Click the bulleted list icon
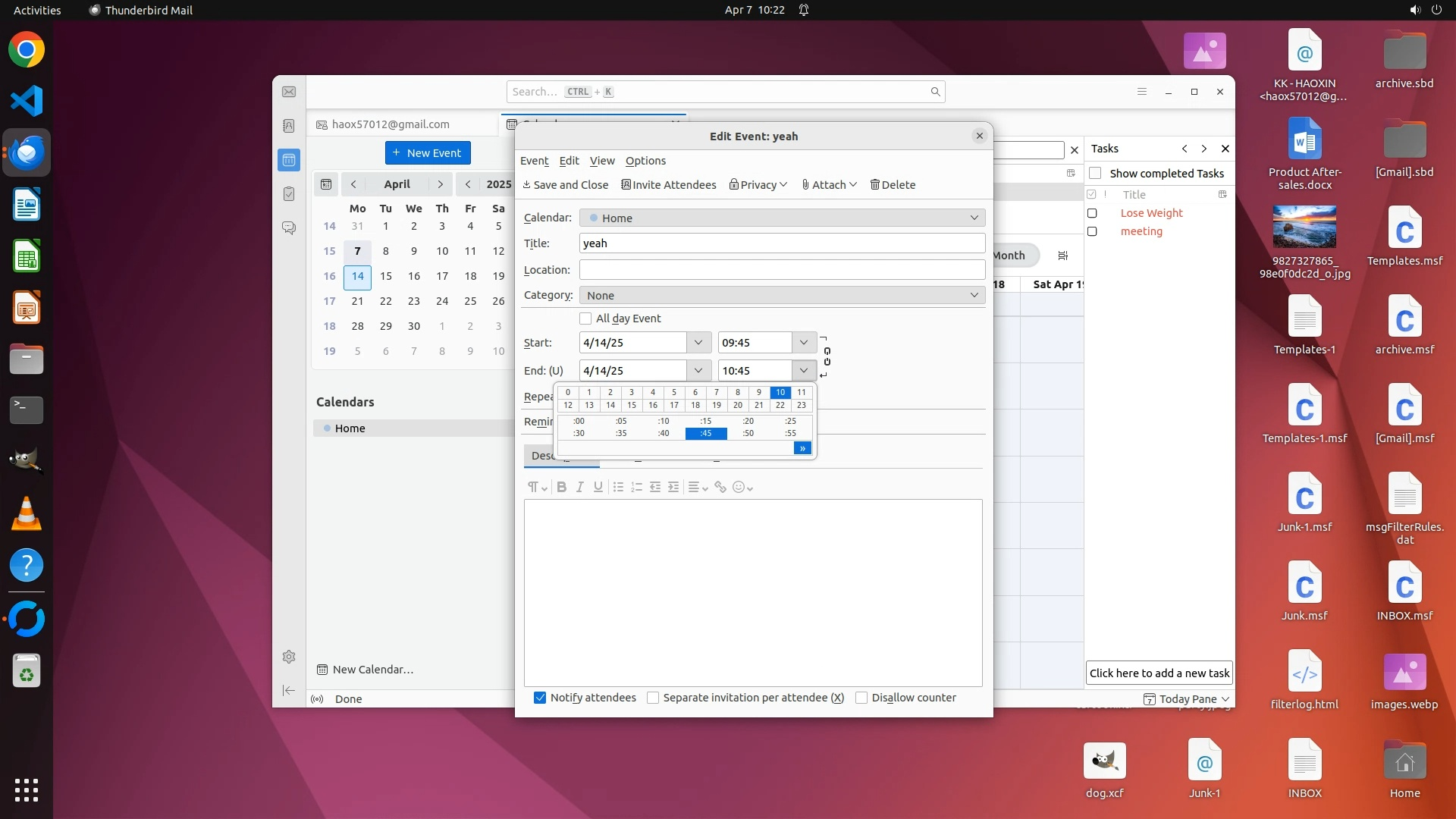The width and height of the screenshot is (1456, 819). point(618,488)
